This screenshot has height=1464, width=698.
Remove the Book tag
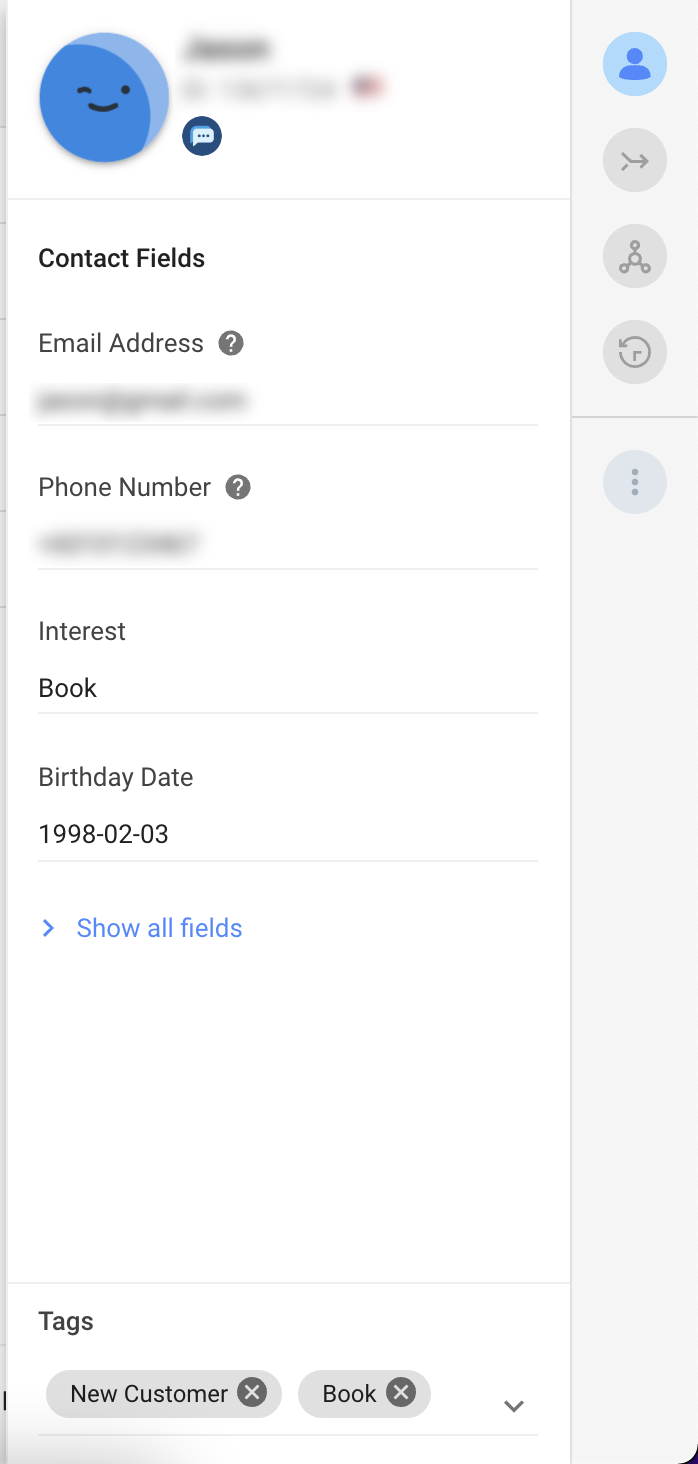tap(401, 1393)
